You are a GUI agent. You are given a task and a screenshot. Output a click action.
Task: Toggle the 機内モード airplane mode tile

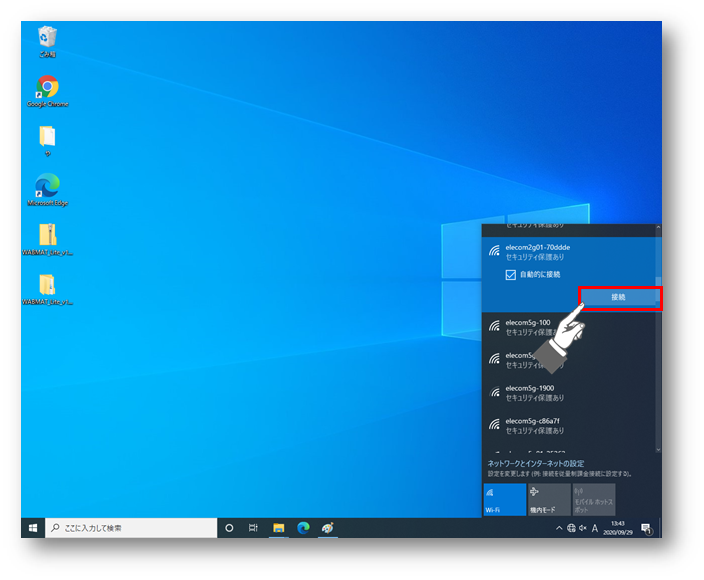(549, 500)
